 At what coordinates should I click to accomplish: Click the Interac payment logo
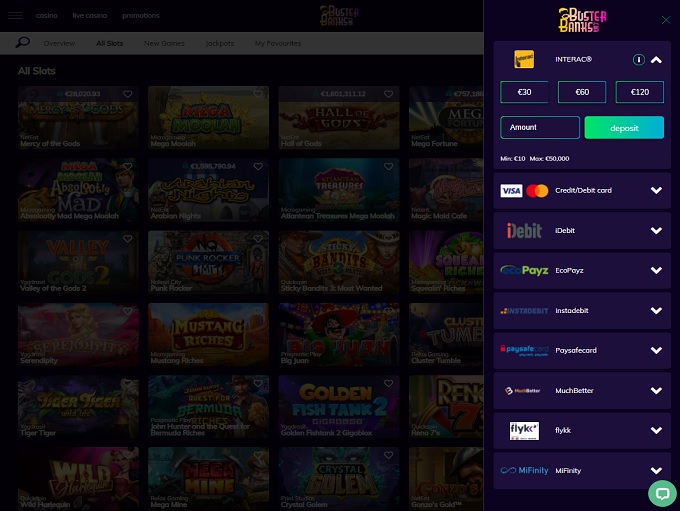click(524, 59)
